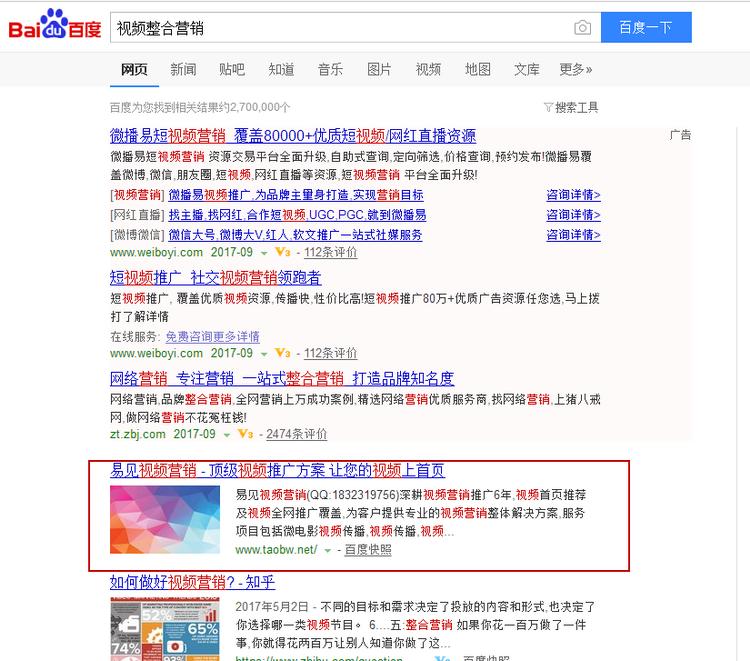Select the 网页 tab
The height and width of the screenshot is (661, 750).
[x=134, y=70]
